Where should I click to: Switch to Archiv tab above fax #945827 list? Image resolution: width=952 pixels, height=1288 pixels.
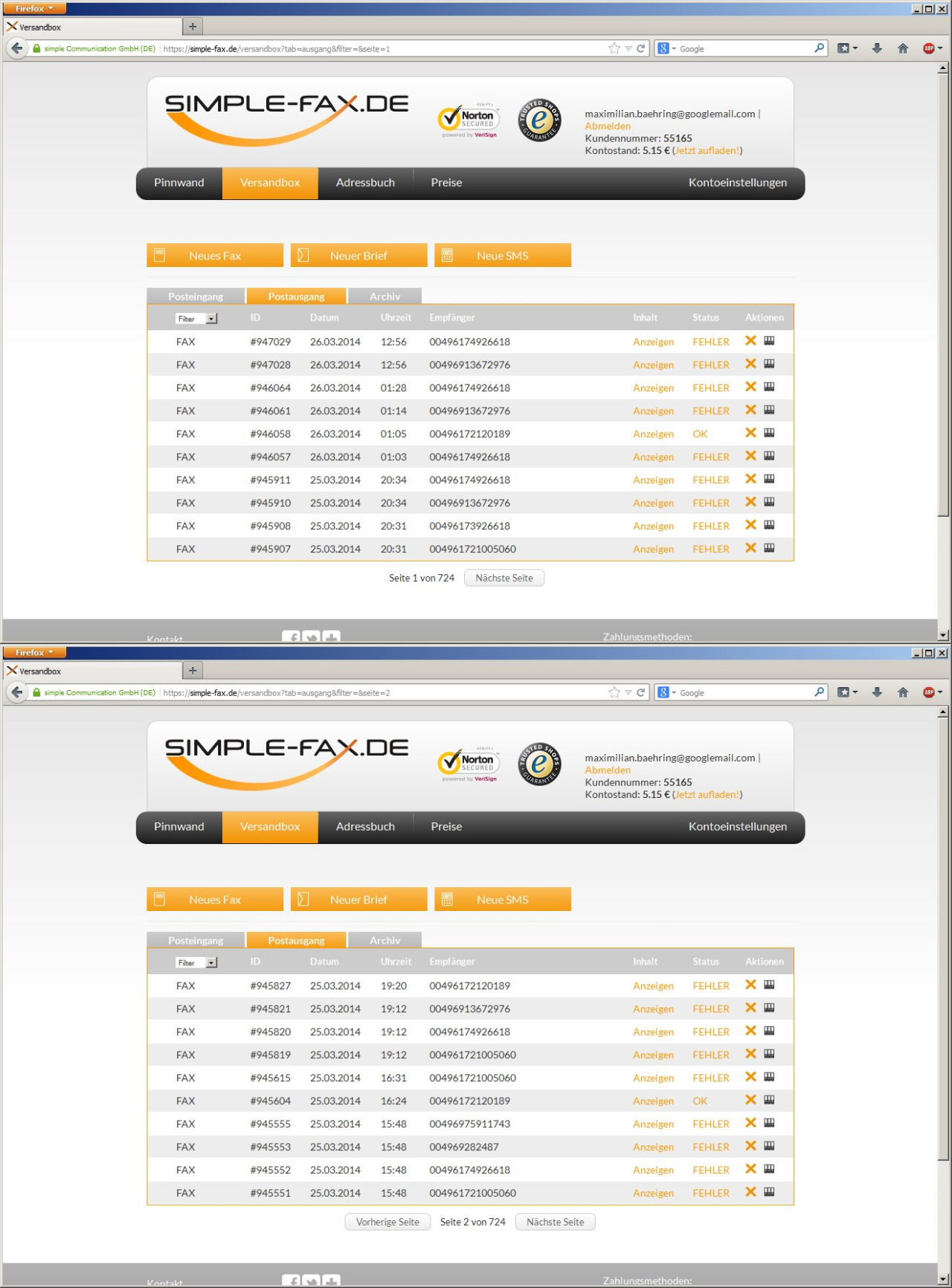(x=385, y=941)
